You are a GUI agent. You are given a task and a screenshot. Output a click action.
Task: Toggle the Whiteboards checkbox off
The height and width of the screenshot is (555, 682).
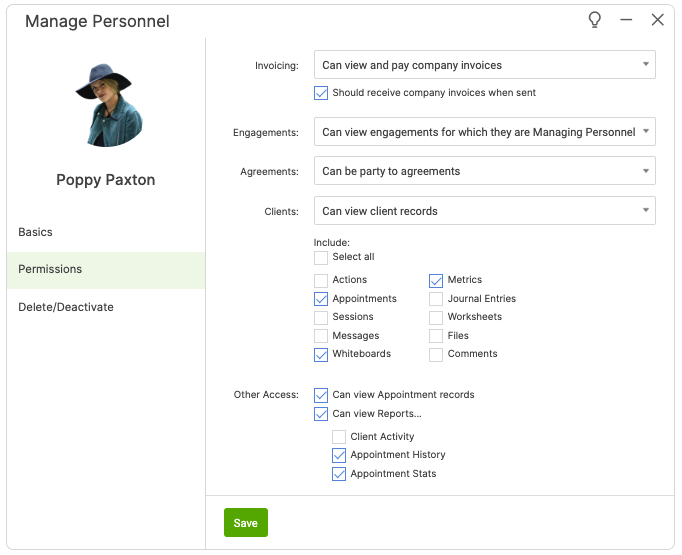[321, 354]
